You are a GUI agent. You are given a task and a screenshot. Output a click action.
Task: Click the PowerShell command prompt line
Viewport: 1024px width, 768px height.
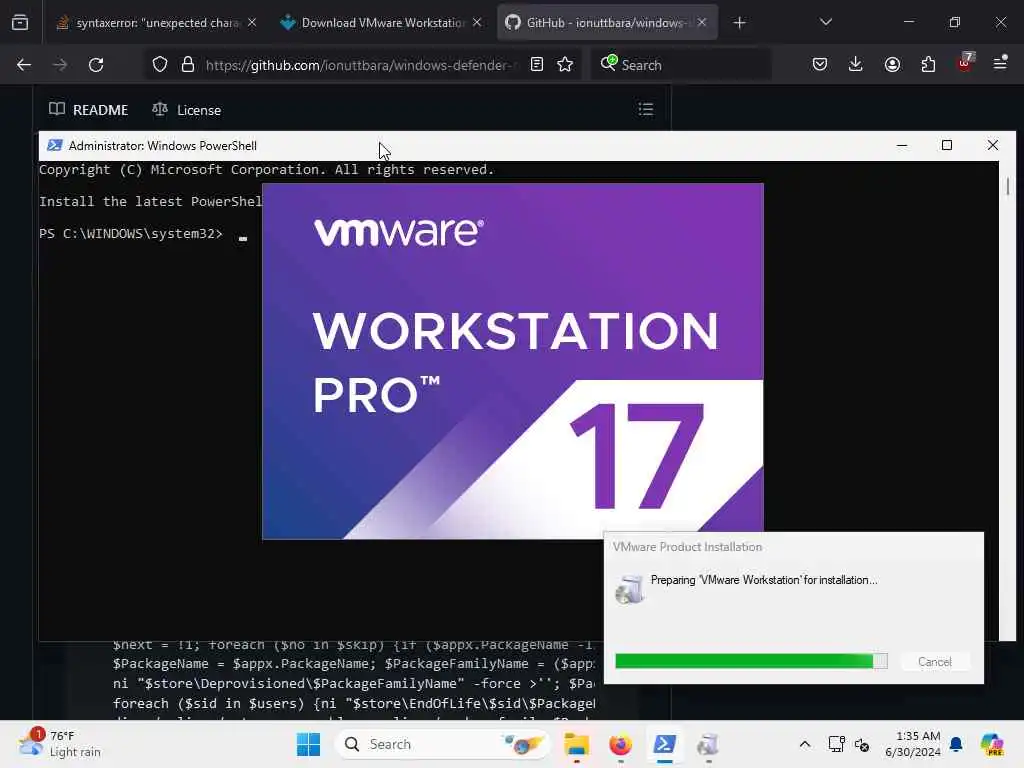coord(144,234)
